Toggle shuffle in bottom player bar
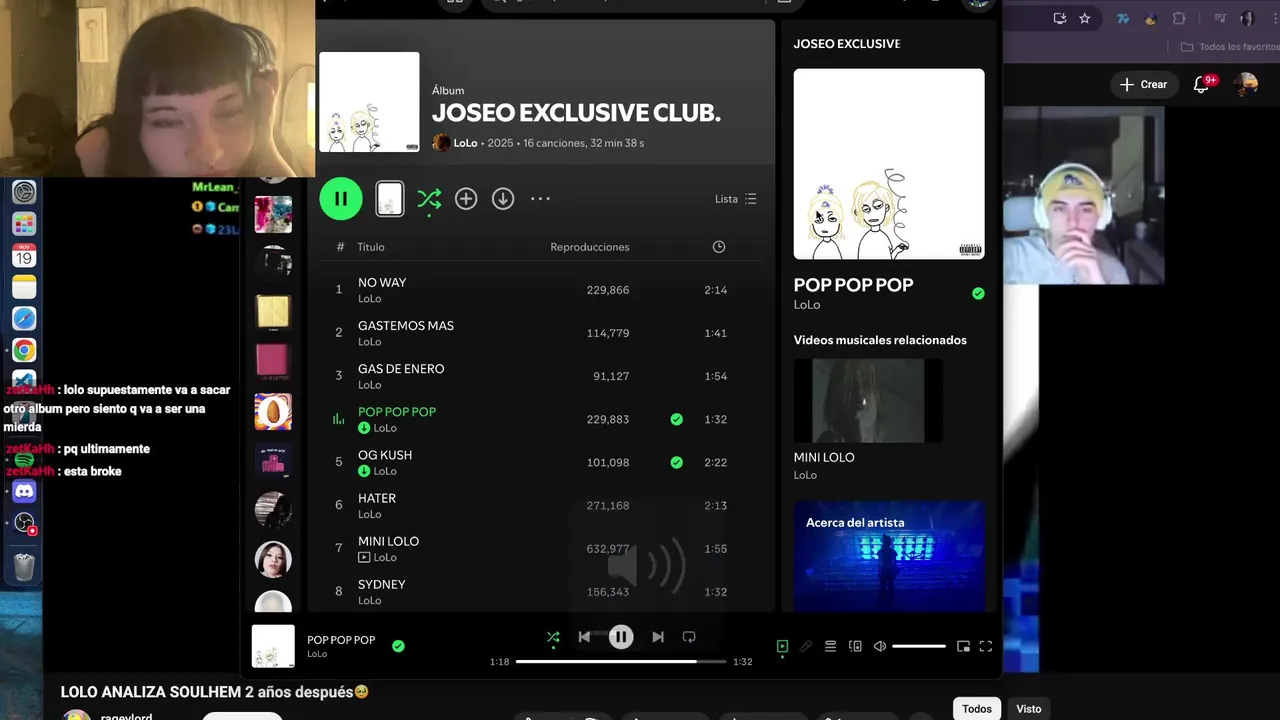 553,637
